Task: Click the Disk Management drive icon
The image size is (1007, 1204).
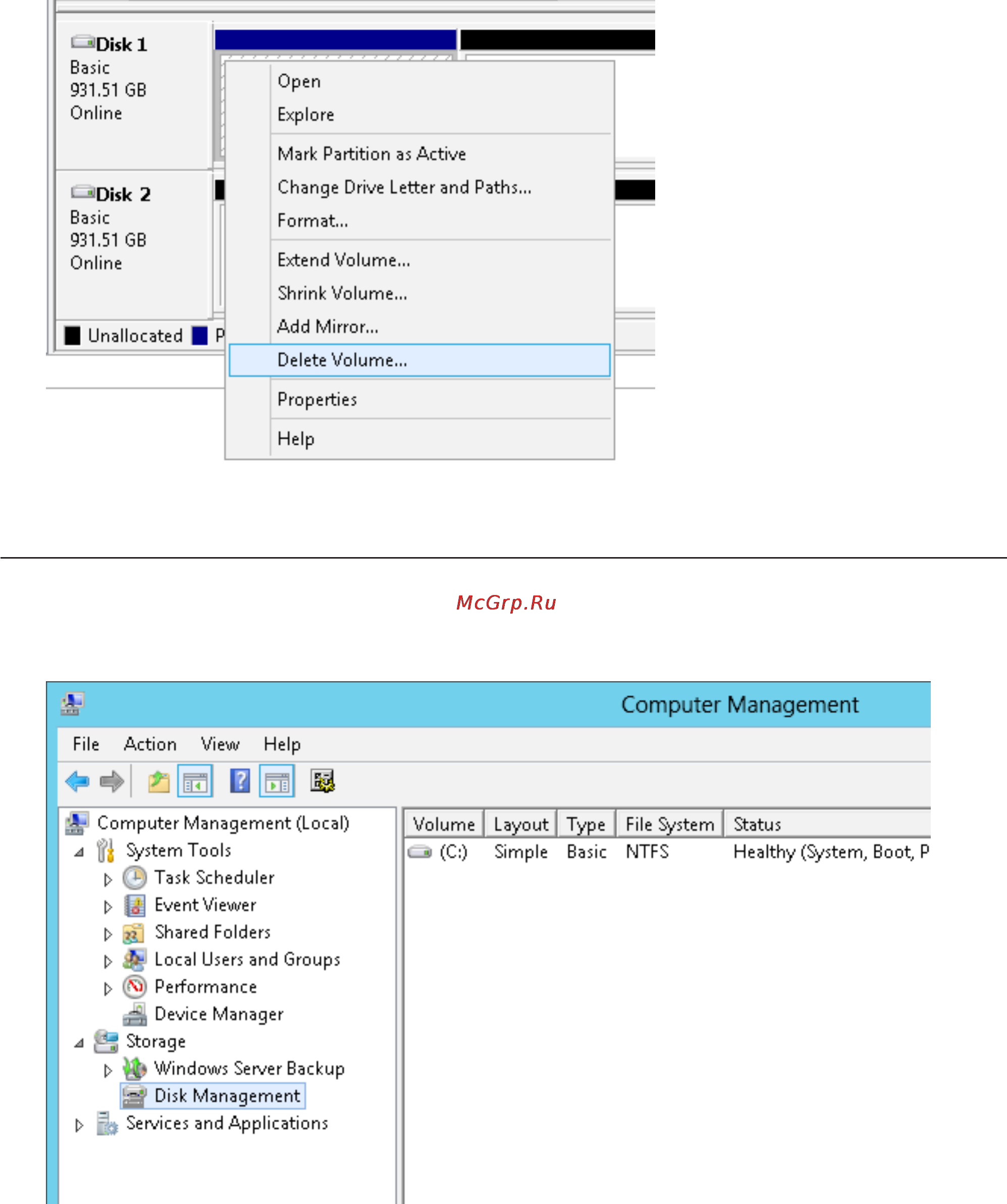Action: pos(134,1096)
